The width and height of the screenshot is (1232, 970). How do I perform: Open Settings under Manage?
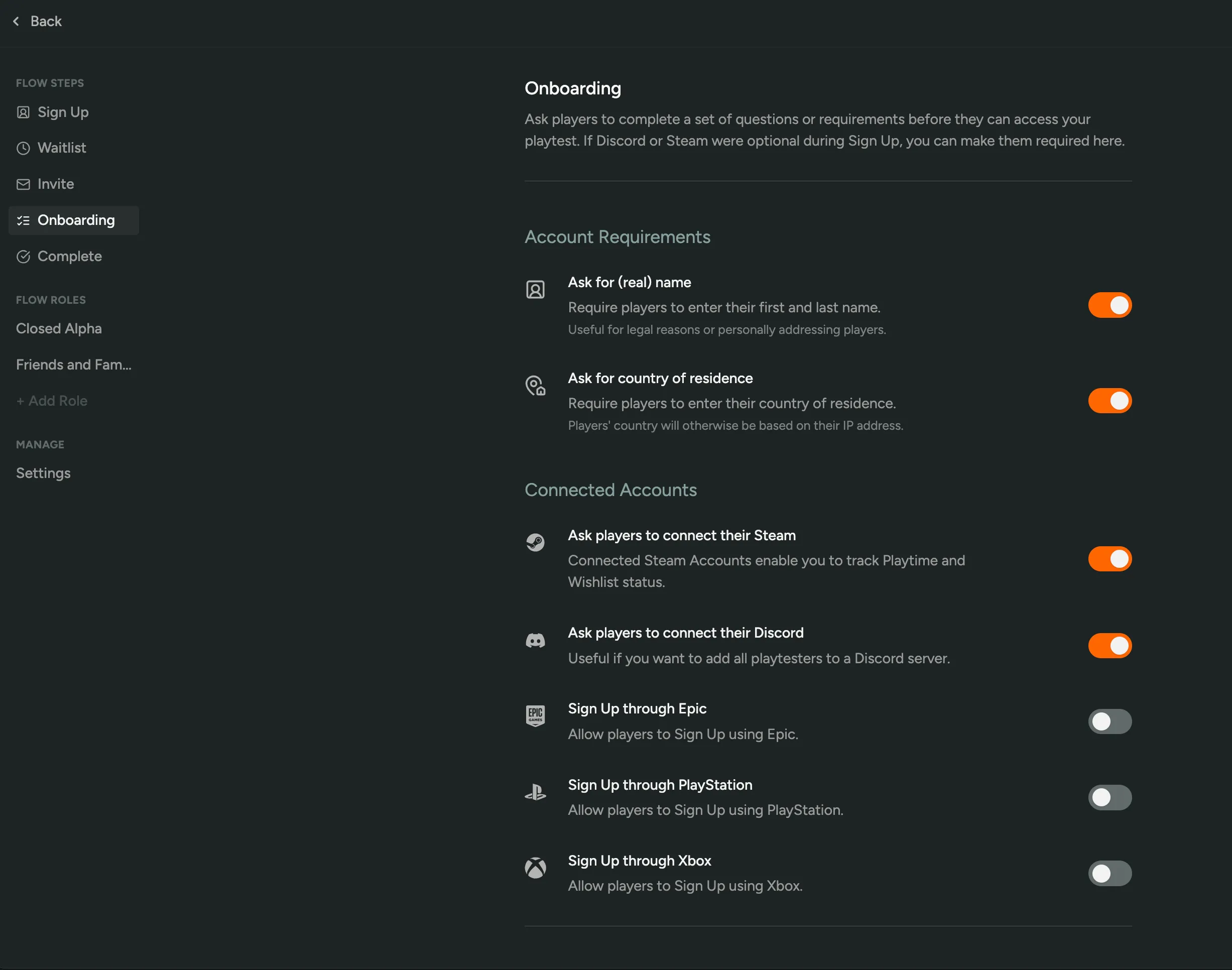(43, 473)
